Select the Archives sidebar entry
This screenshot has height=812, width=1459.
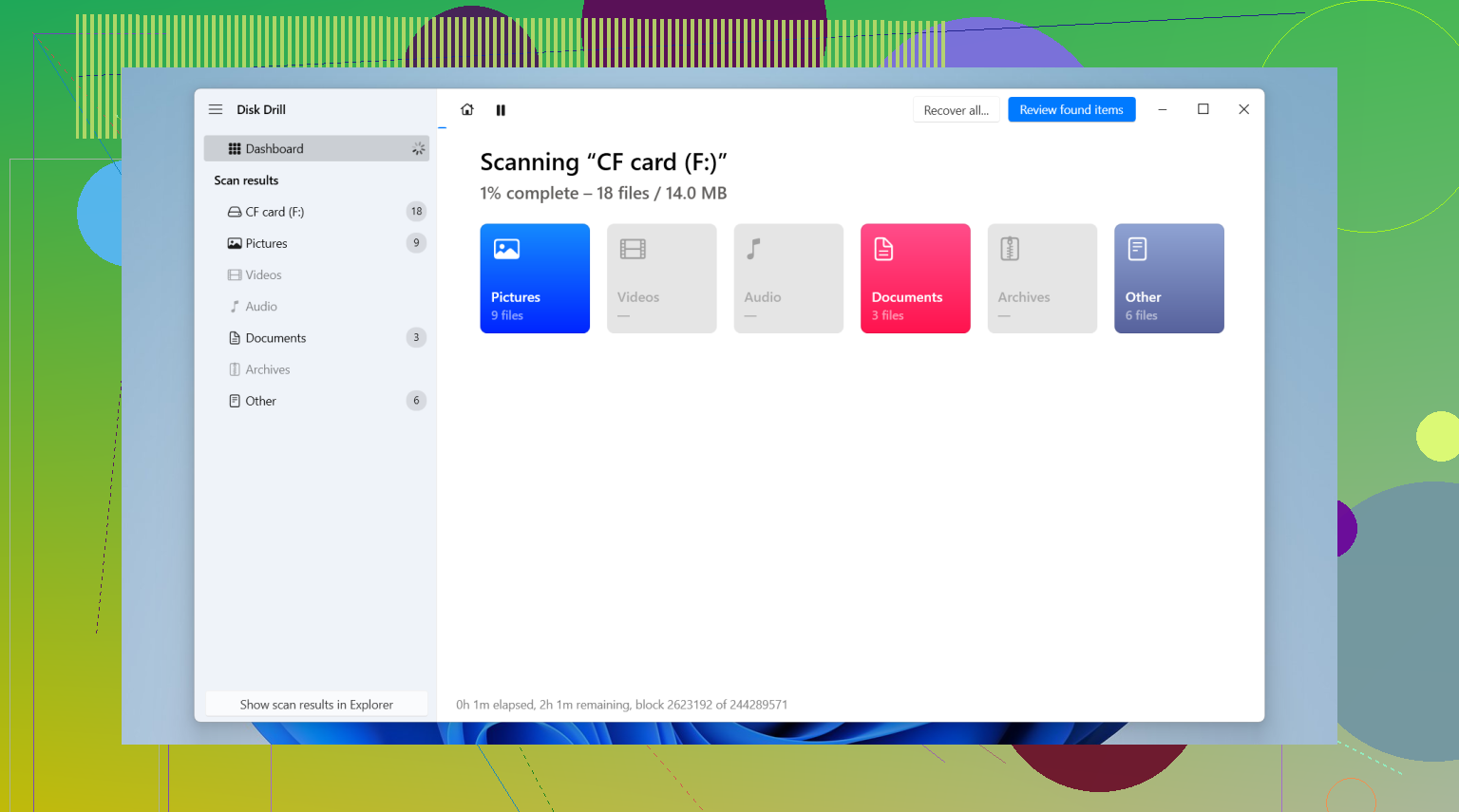(x=316, y=369)
